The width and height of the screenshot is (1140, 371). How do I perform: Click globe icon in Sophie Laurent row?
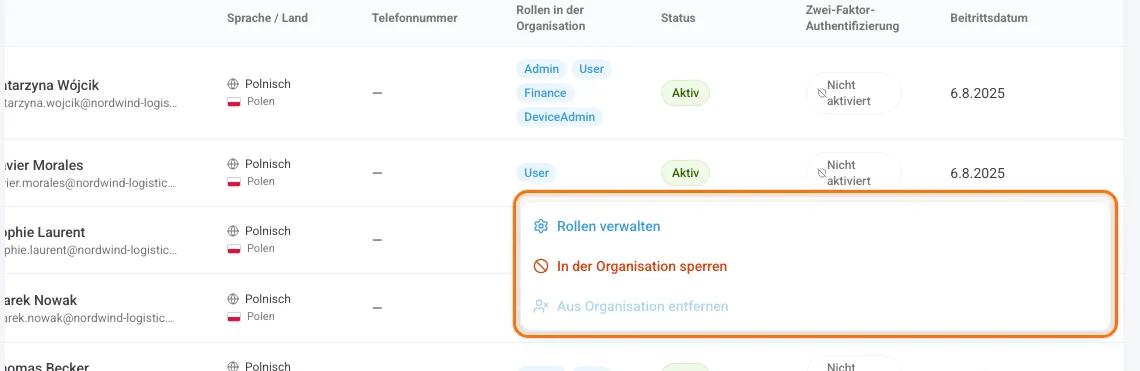(x=233, y=231)
